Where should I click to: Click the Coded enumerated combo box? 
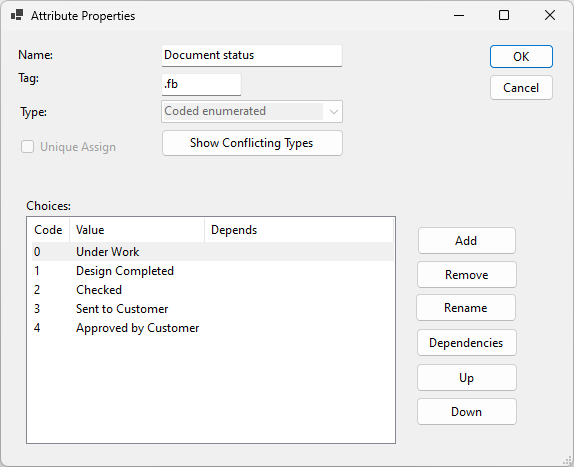[x=252, y=112]
